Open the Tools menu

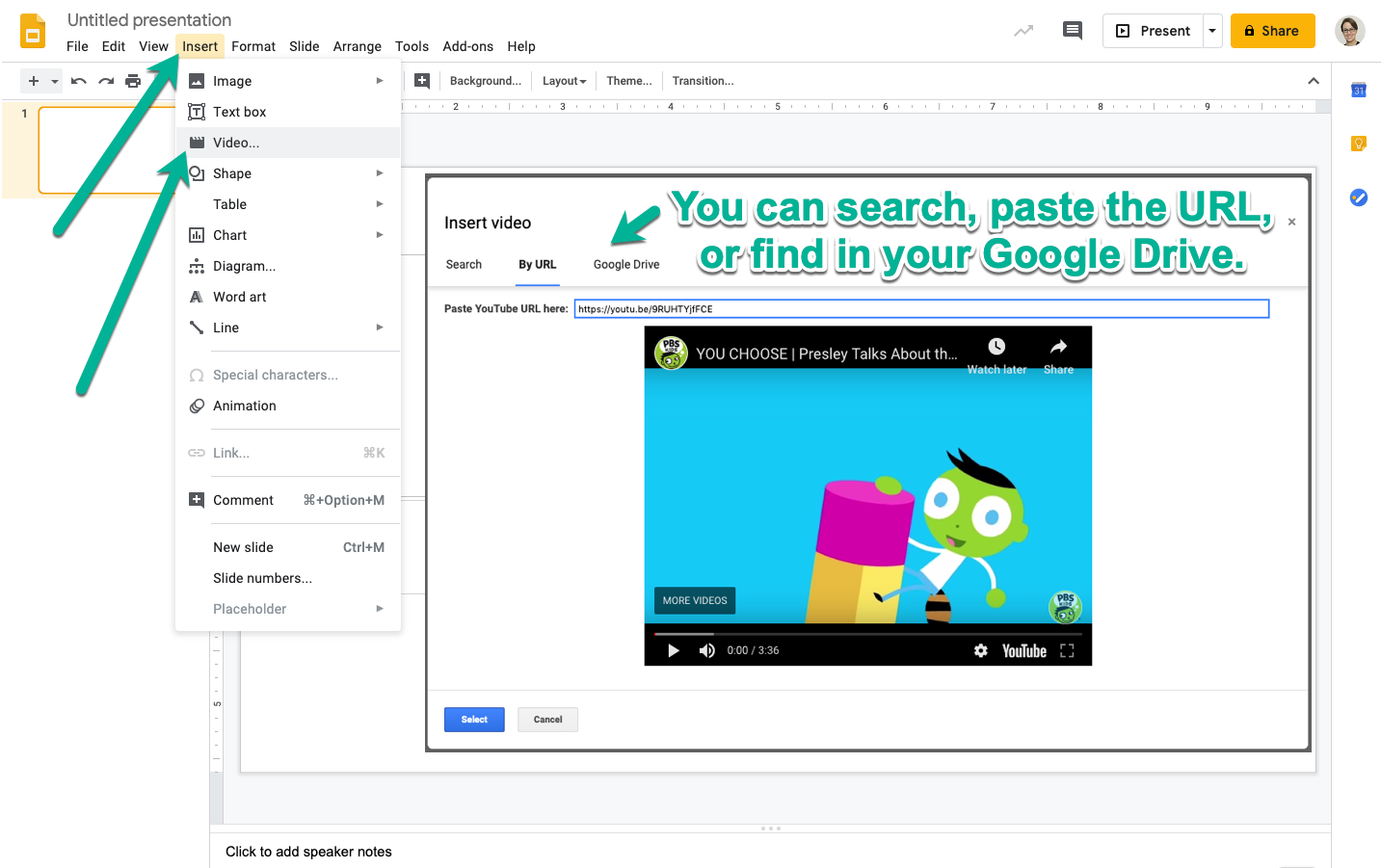(x=412, y=46)
